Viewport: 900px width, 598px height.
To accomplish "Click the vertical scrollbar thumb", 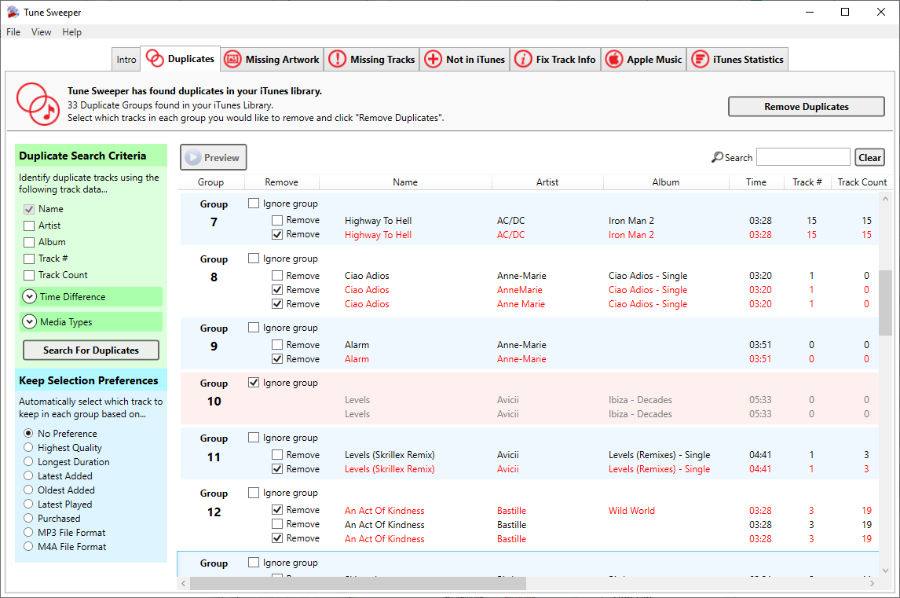I will coord(885,302).
